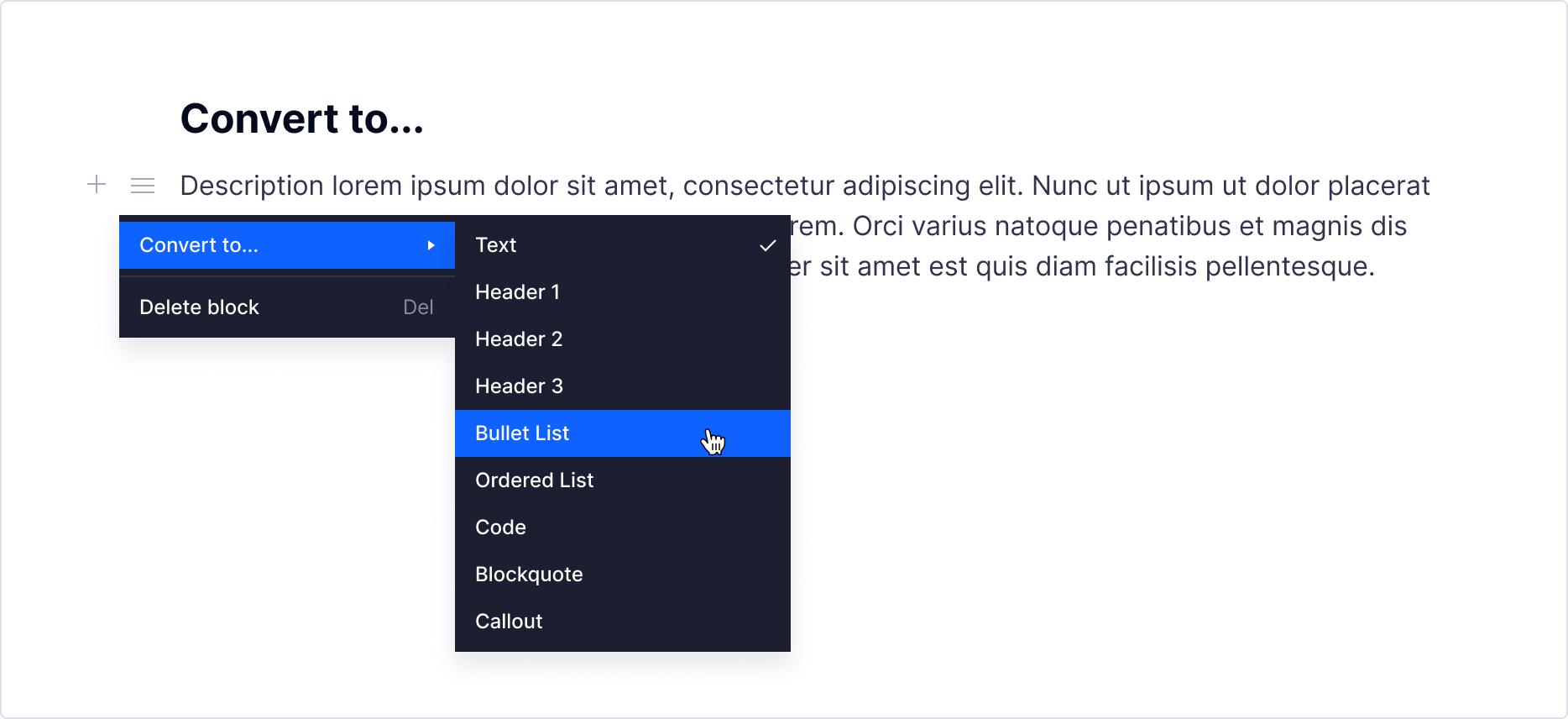Convert the block to a Callout

(x=509, y=622)
